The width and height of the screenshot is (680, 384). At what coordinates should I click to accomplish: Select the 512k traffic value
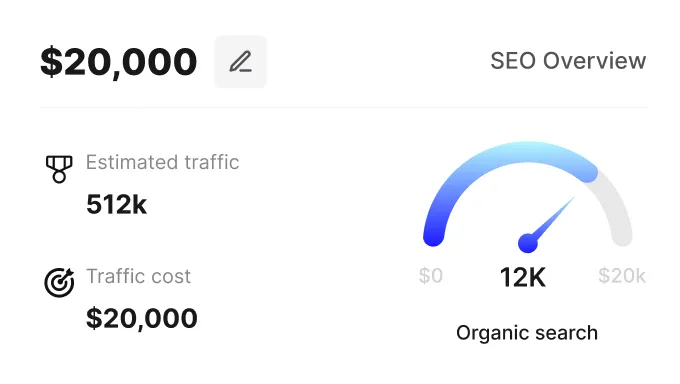[x=116, y=204]
